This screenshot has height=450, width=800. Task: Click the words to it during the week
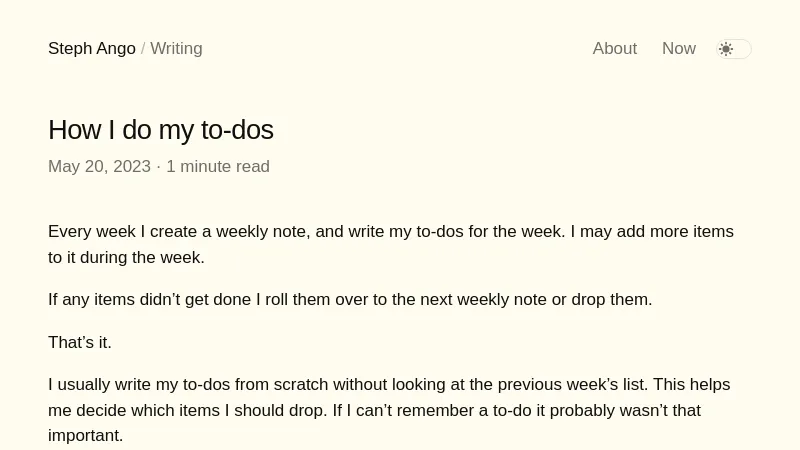(126, 258)
